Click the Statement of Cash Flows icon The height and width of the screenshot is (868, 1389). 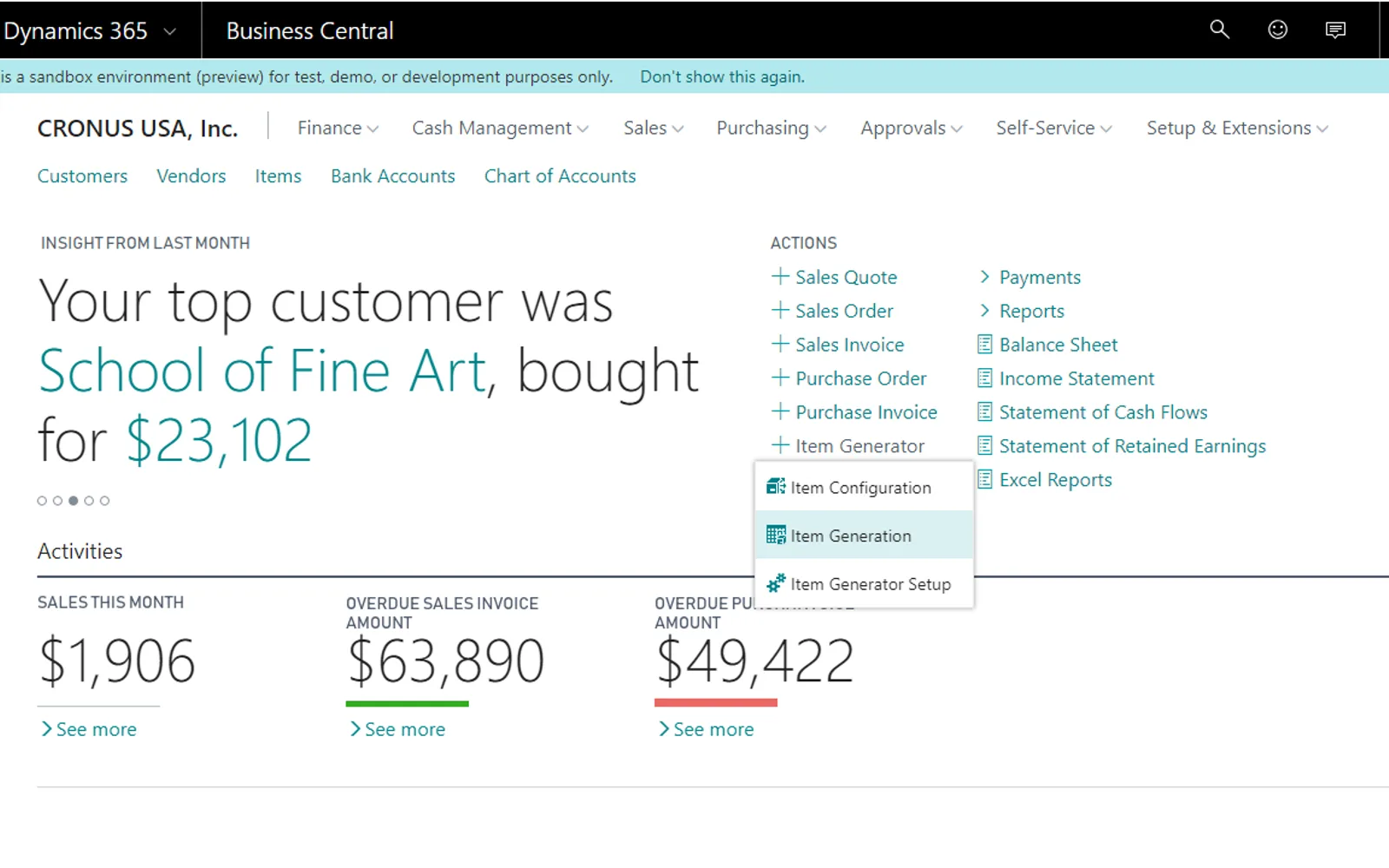pyautogui.click(x=984, y=412)
